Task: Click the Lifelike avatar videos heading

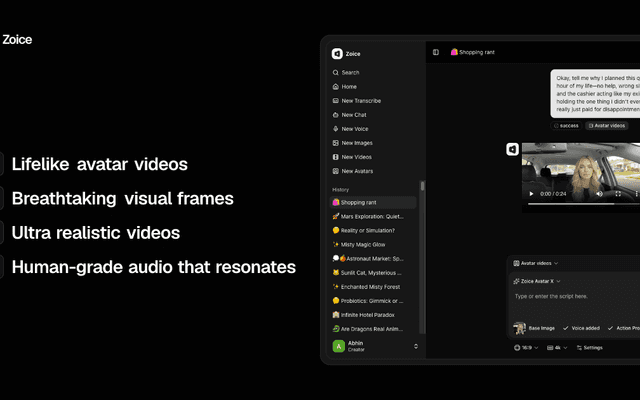Action: tap(100, 164)
